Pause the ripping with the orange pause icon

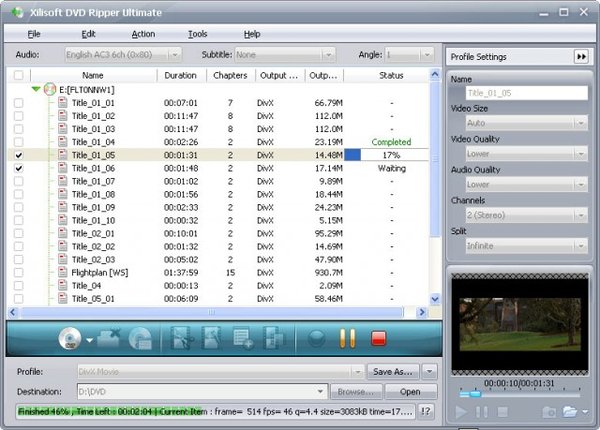pos(347,338)
